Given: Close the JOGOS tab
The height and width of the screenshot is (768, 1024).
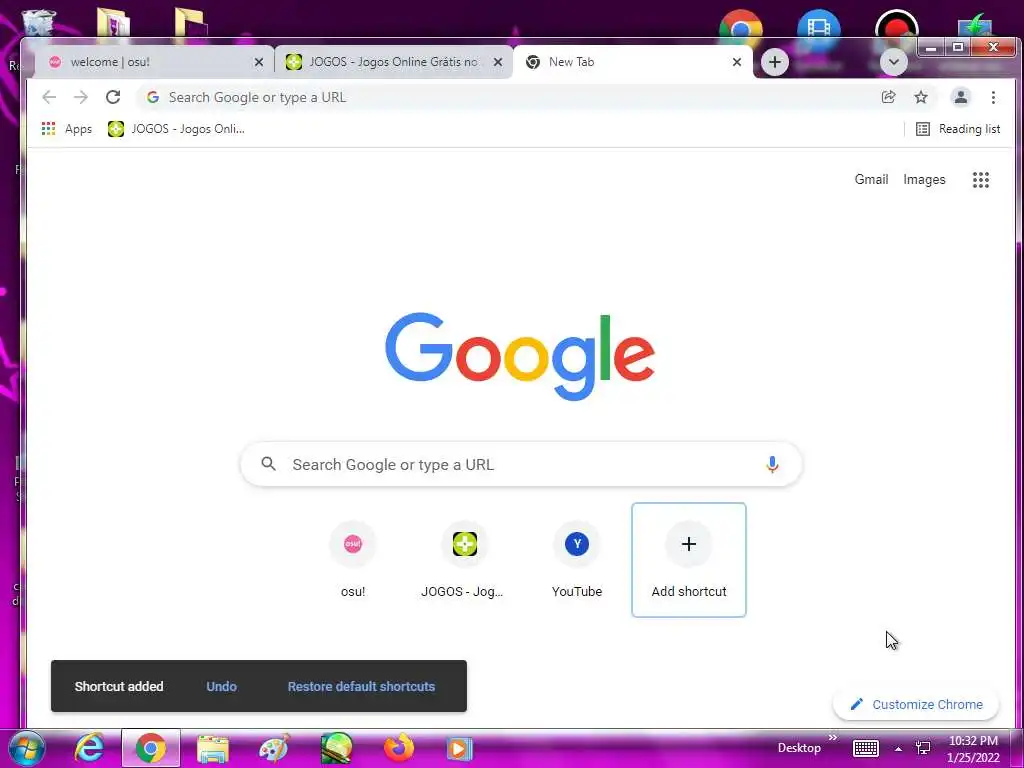Looking at the screenshot, I should [498, 62].
